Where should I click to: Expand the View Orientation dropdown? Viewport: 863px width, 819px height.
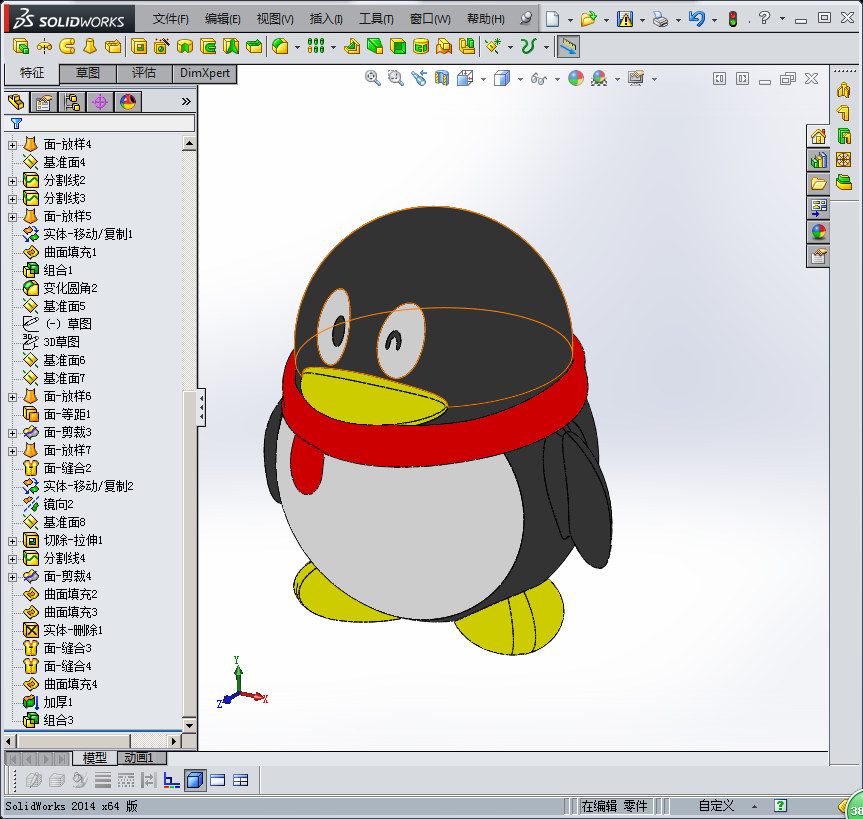pyautogui.click(x=483, y=78)
